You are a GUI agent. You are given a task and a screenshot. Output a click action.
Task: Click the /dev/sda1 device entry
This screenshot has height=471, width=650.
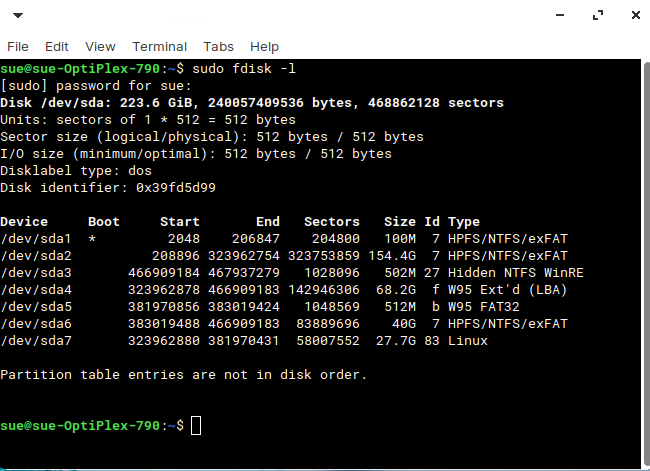click(x=36, y=239)
